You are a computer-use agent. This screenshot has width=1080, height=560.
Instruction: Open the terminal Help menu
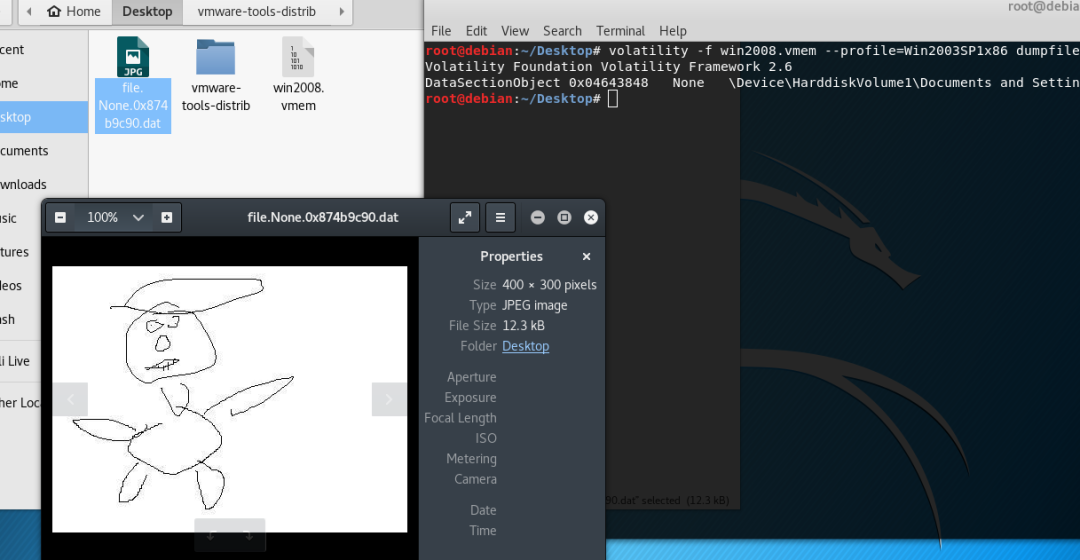click(x=673, y=31)
